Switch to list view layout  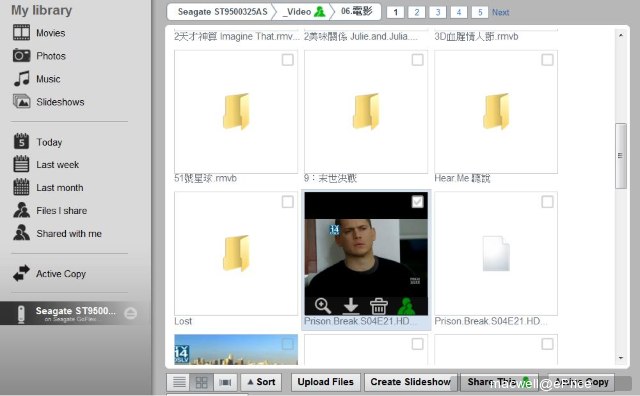pyautogui.click(x=179, y=382)
